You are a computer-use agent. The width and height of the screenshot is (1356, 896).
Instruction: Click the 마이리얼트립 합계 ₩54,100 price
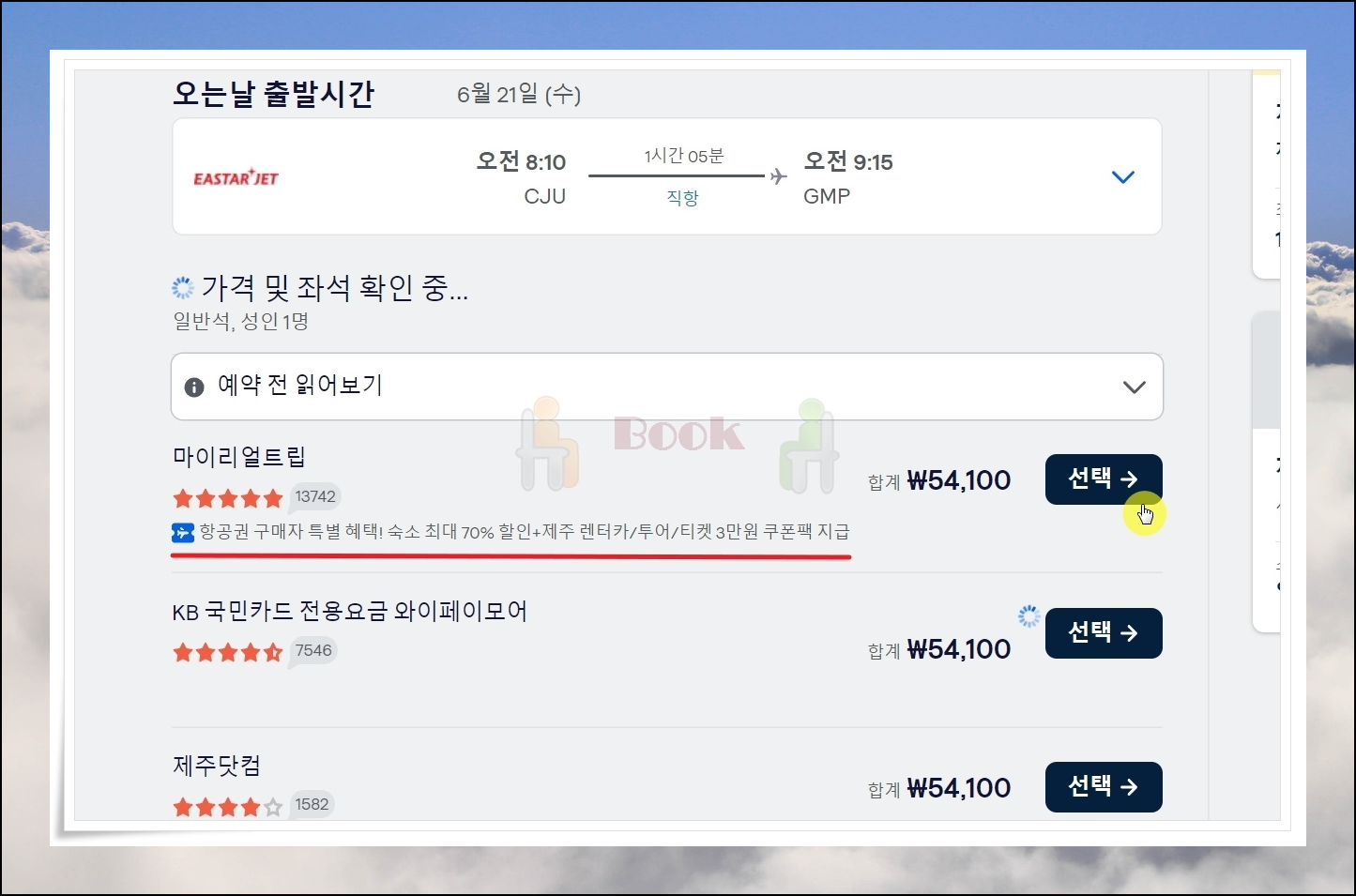click(x=939, y=480)
